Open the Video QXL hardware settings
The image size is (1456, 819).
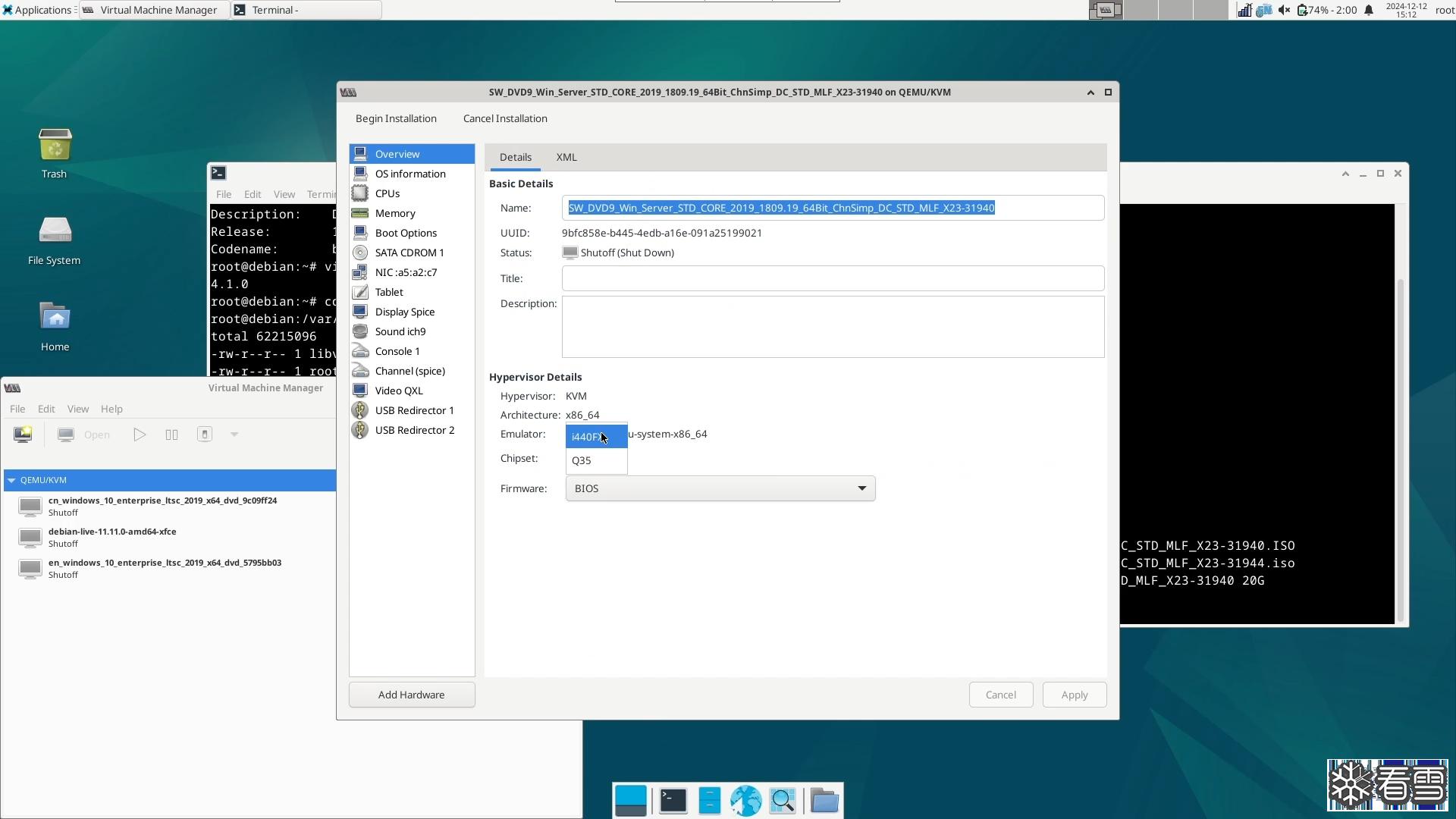(x=398, y=391)
